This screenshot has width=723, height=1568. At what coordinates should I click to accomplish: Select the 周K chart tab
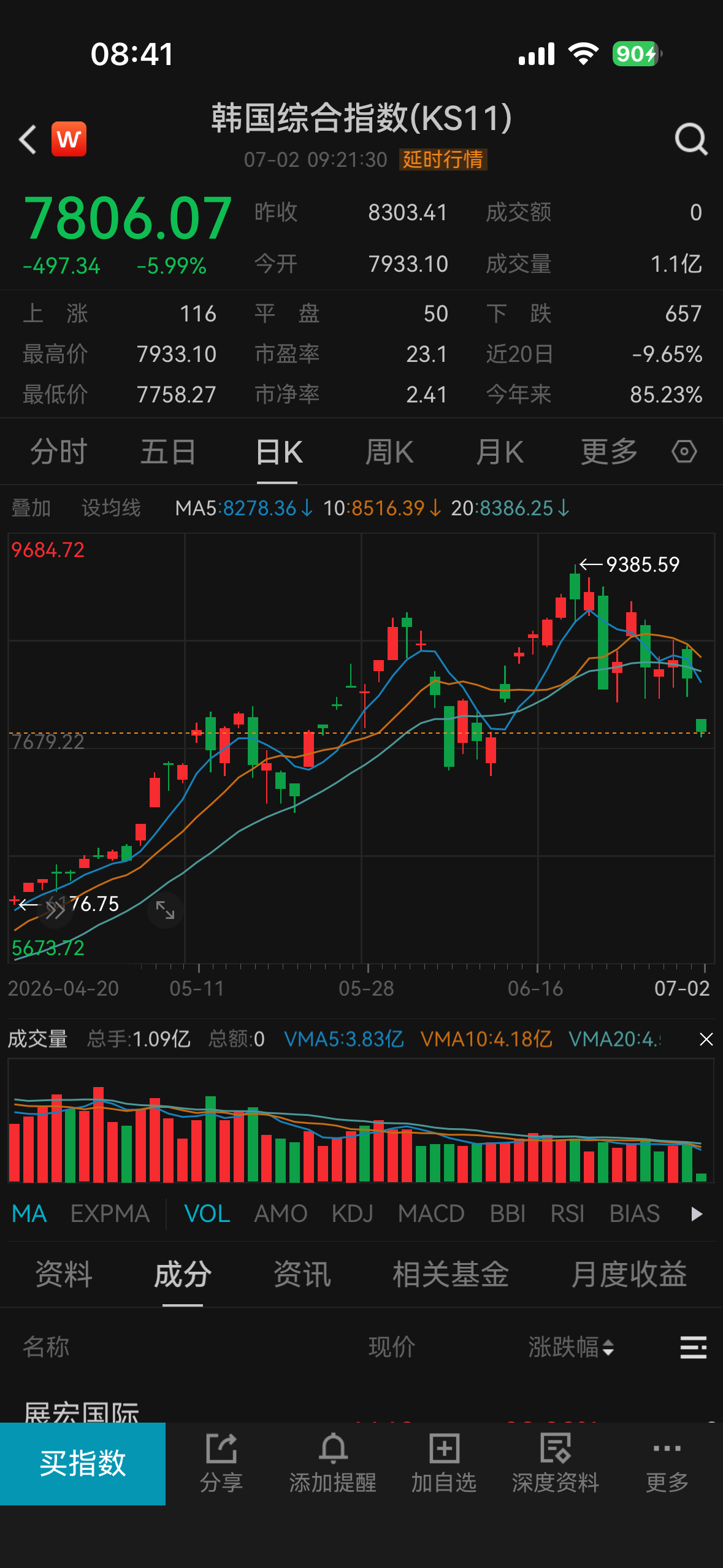coord(389,452)
